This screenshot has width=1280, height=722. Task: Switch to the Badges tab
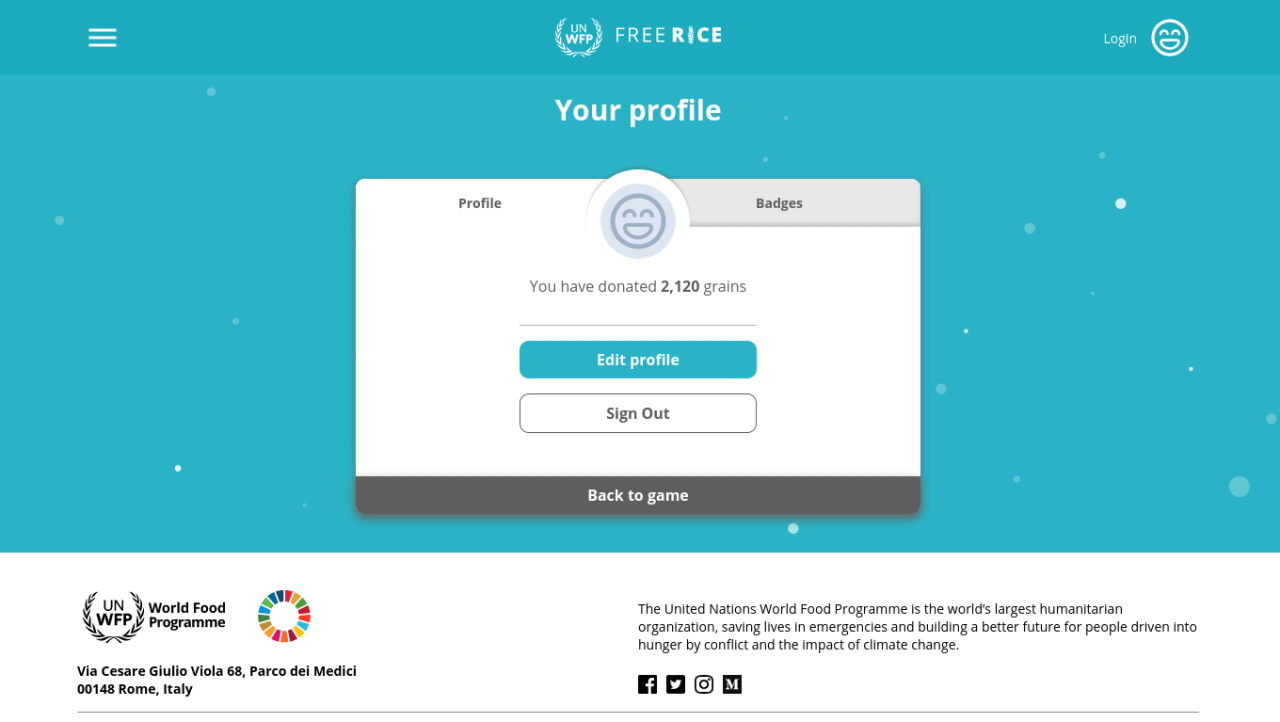coord(779,203)
